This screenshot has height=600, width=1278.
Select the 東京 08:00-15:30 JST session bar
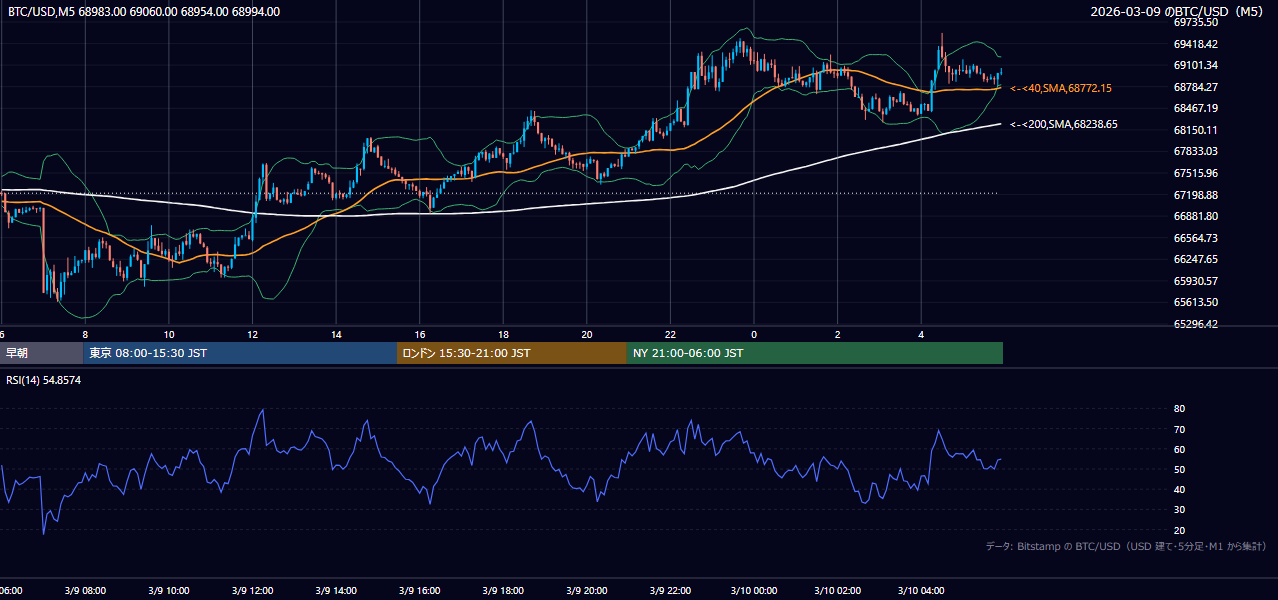(240, 353)
